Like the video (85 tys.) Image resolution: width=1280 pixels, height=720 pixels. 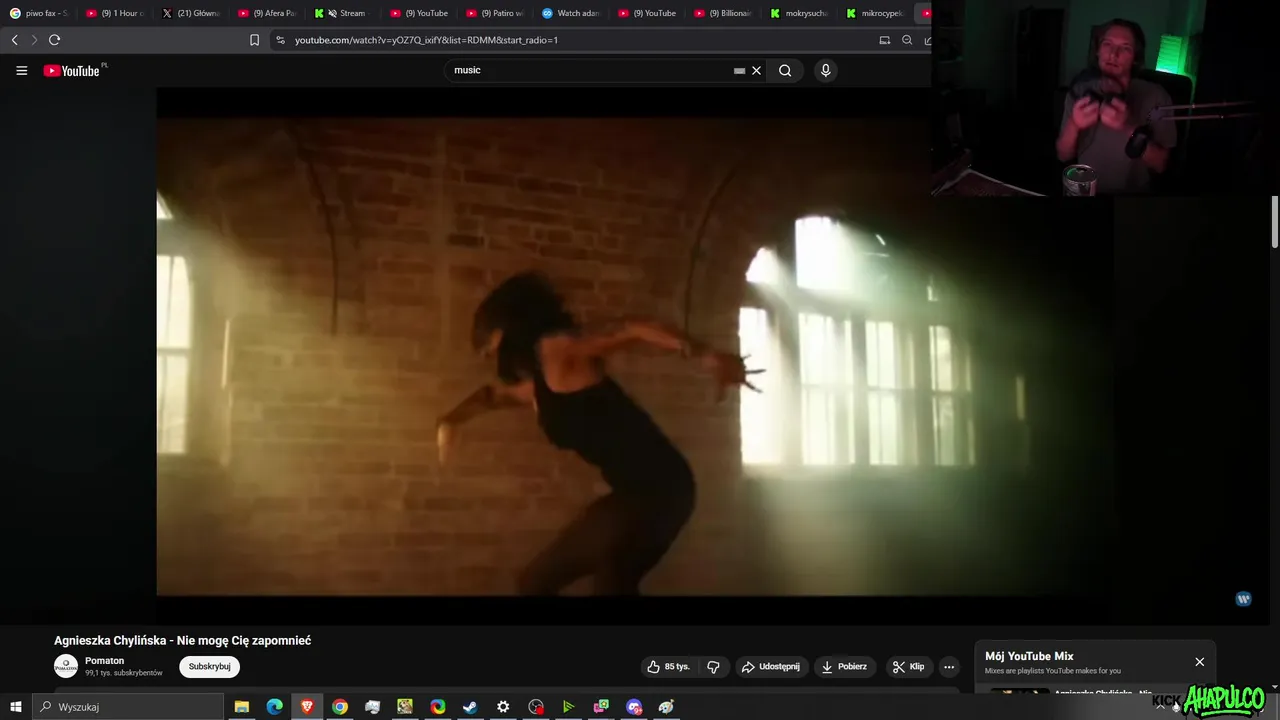coord(668,667)
